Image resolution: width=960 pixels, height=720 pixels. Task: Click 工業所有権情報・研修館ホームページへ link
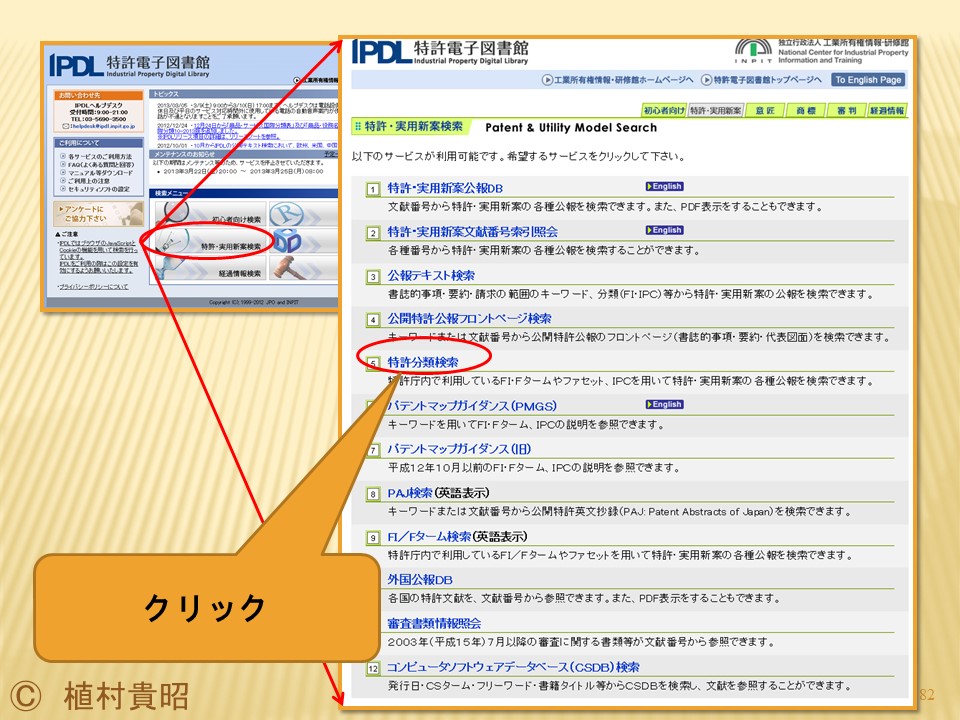click(623, 80)
